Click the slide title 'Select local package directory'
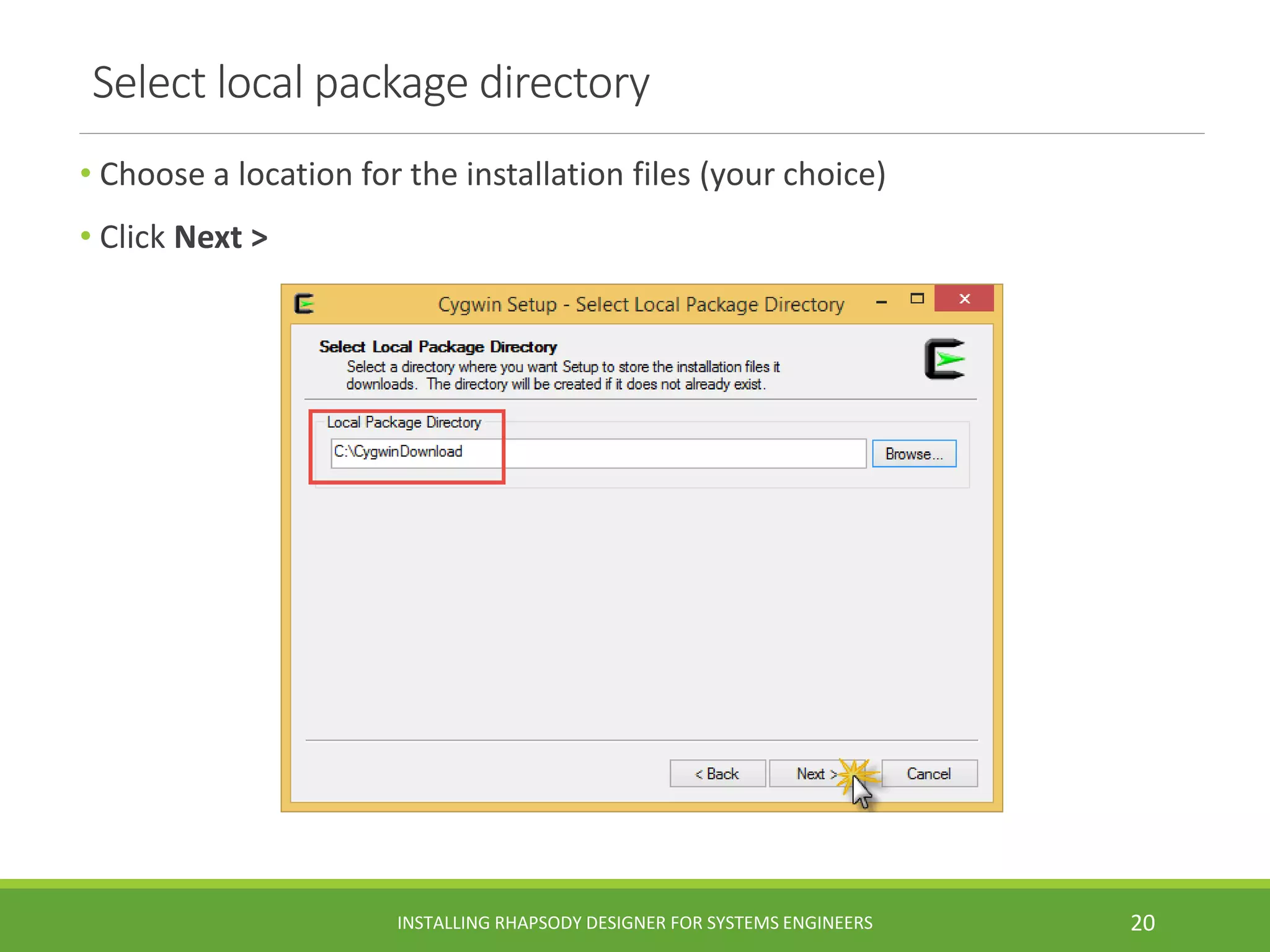Viewport: 1270px width, 952px height. click(x=371, y=82)
